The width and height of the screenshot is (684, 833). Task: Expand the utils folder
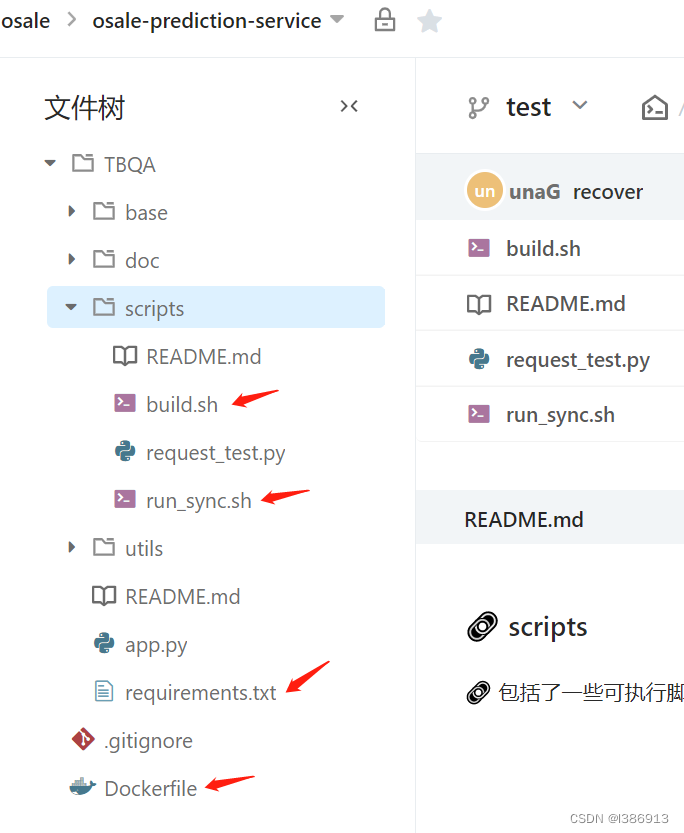click(71, 548)
